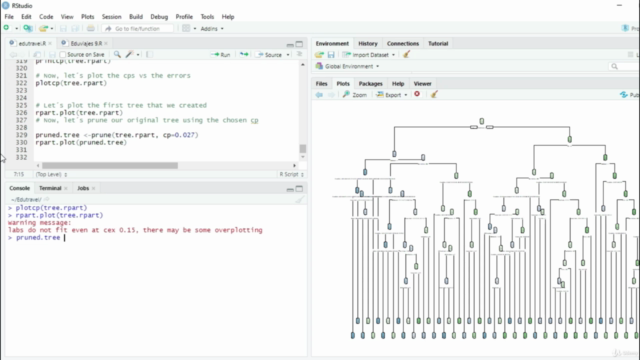Click the editor horizontal scrollbar thumb
This screenshot has height=360, width=640.
coord(110,165)
